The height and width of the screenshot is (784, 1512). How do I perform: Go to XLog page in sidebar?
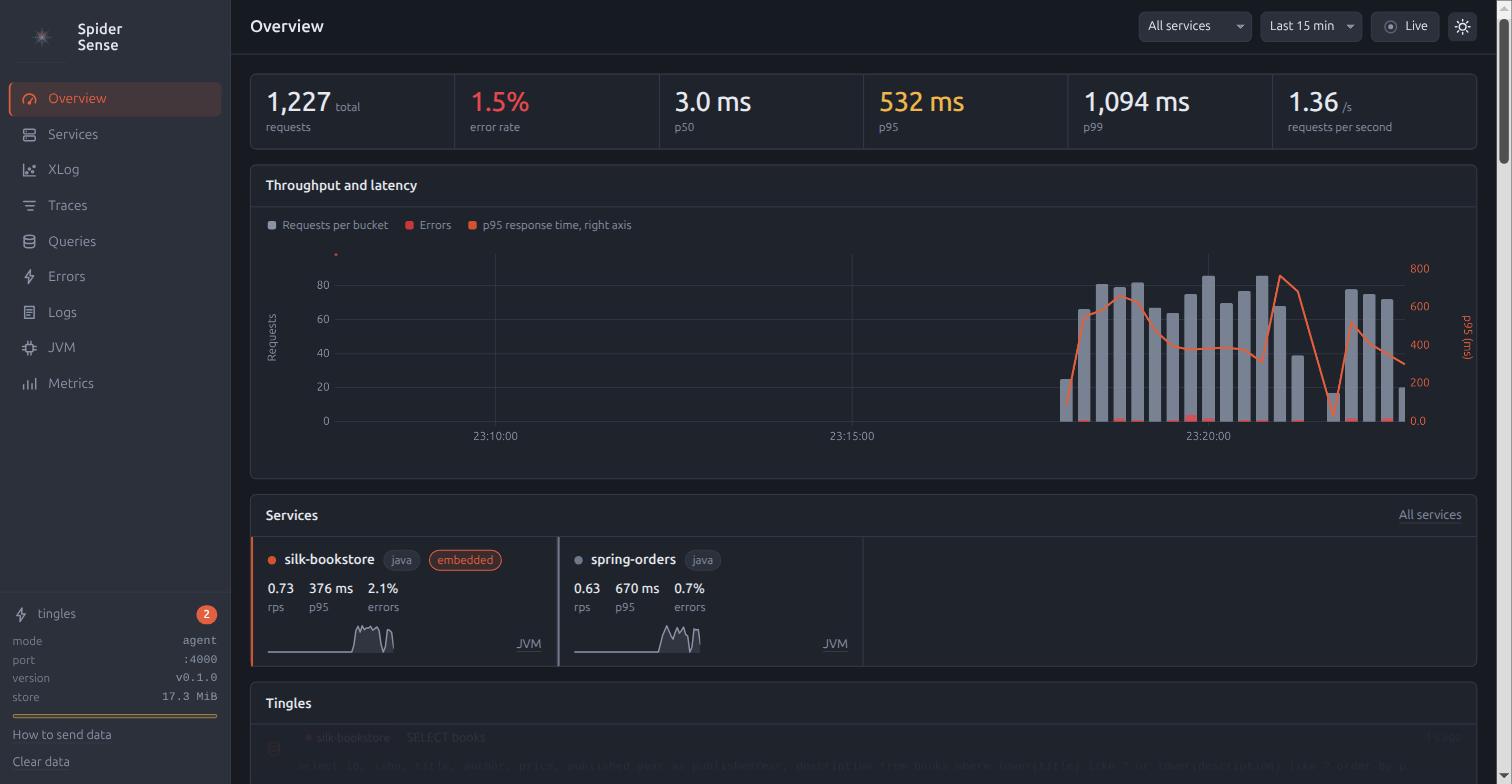(115, 170)
